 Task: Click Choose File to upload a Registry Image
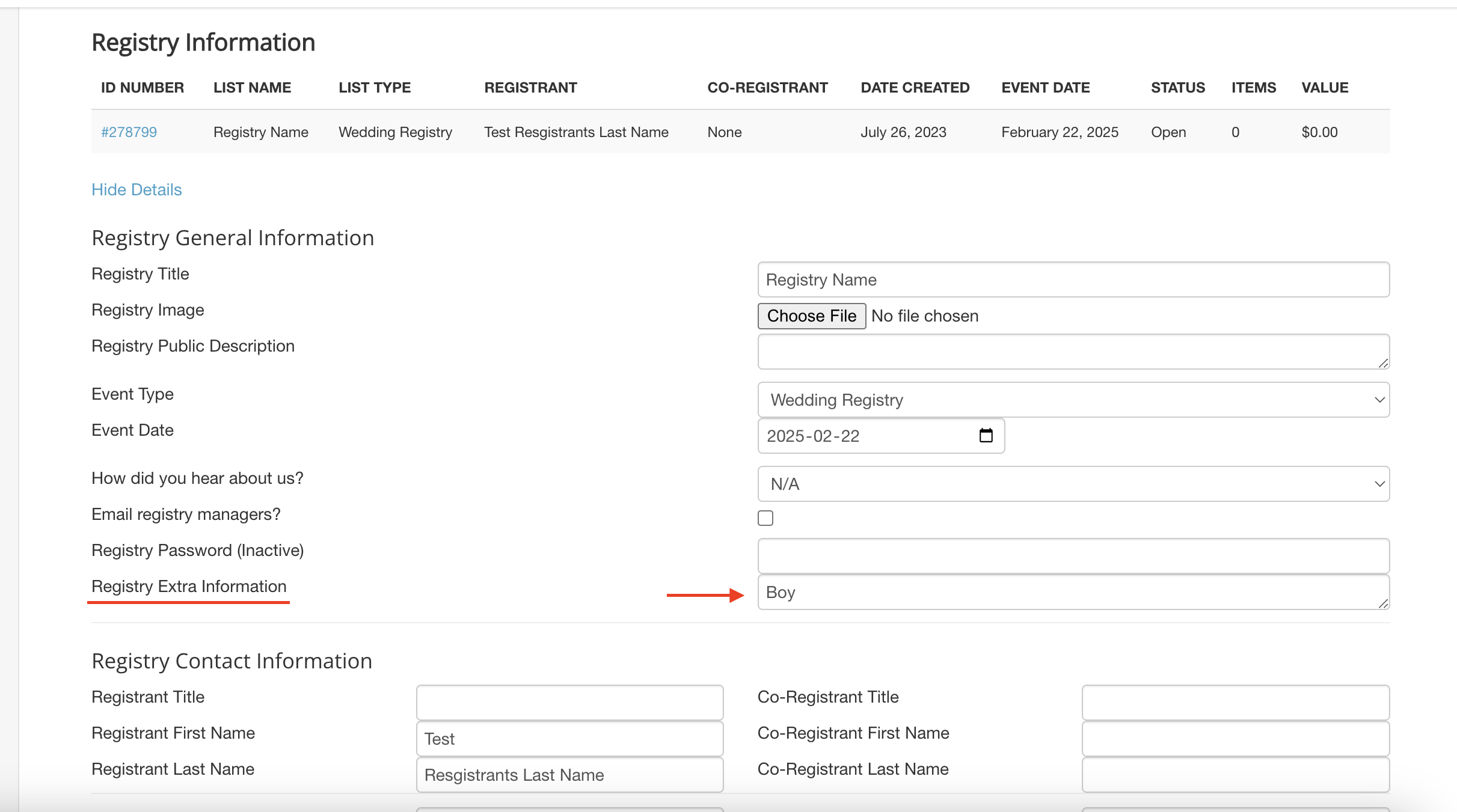811,316
